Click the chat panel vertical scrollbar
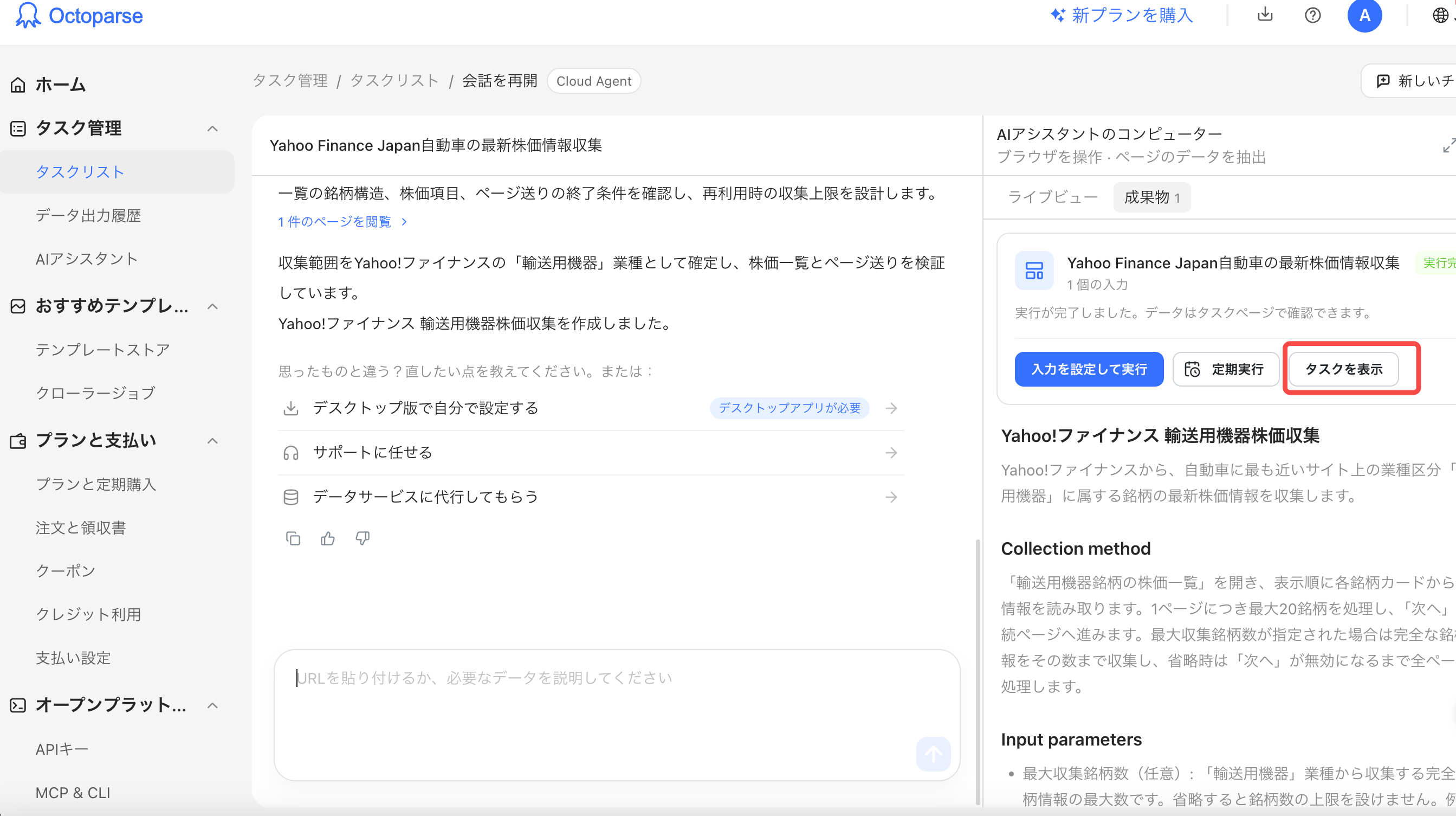Viewport: 1456px width, 816px height. click(978, 672)
